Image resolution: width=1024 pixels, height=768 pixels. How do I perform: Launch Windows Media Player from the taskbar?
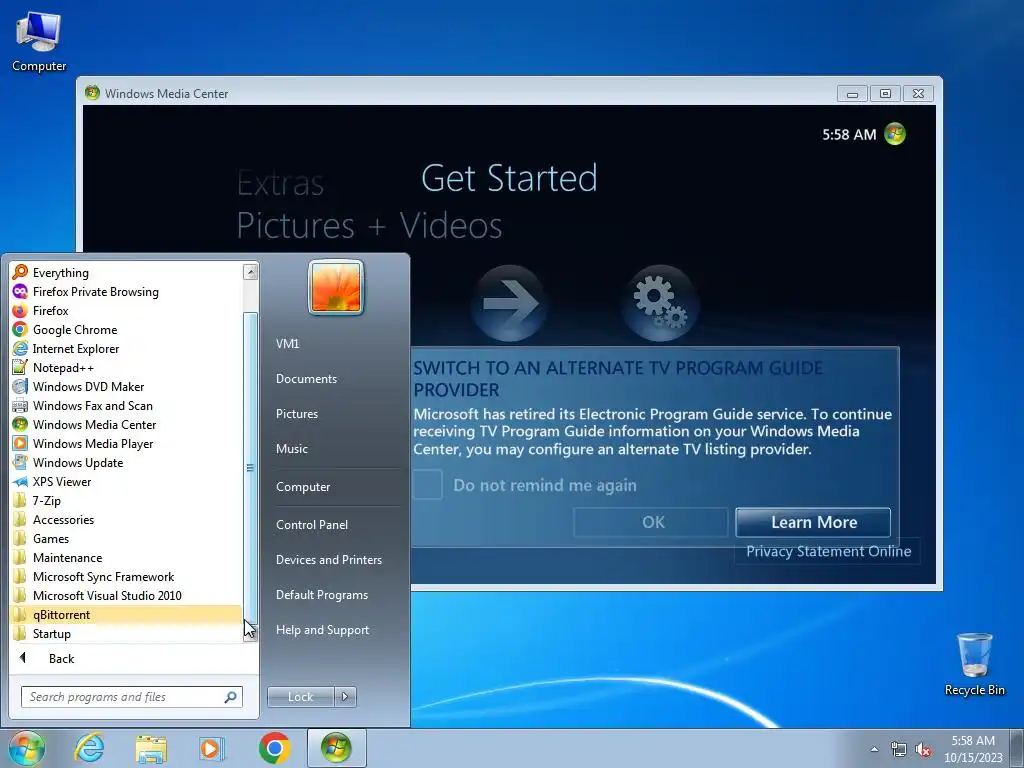[210, 748]
